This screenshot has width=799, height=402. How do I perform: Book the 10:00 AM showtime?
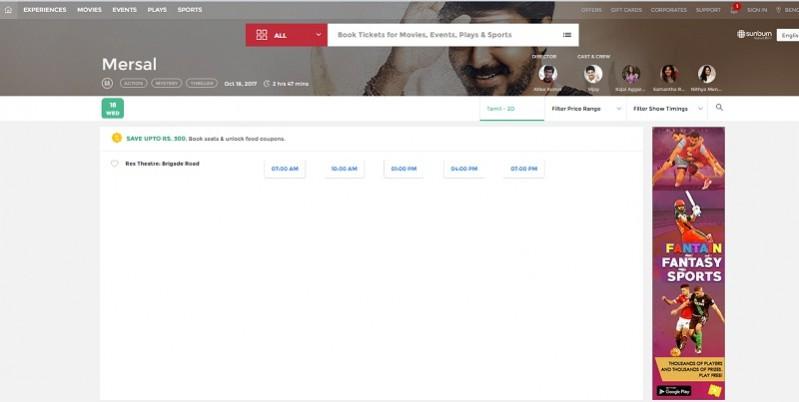[x=344, y=169]
